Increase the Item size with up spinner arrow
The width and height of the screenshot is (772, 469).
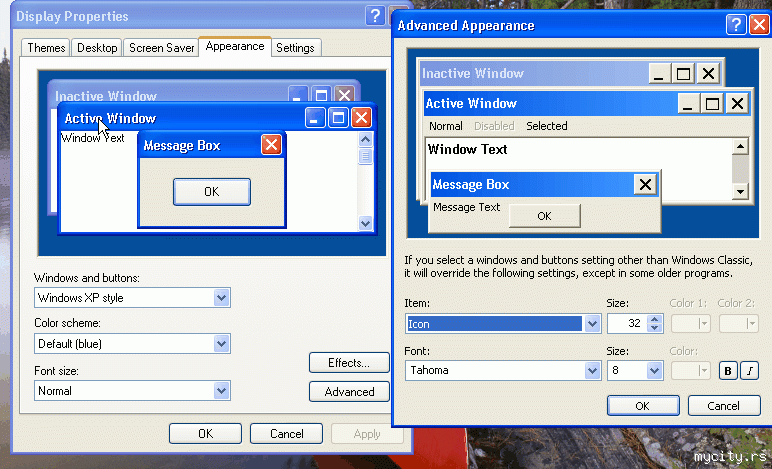pyautogui.click(x=655, y=319)
